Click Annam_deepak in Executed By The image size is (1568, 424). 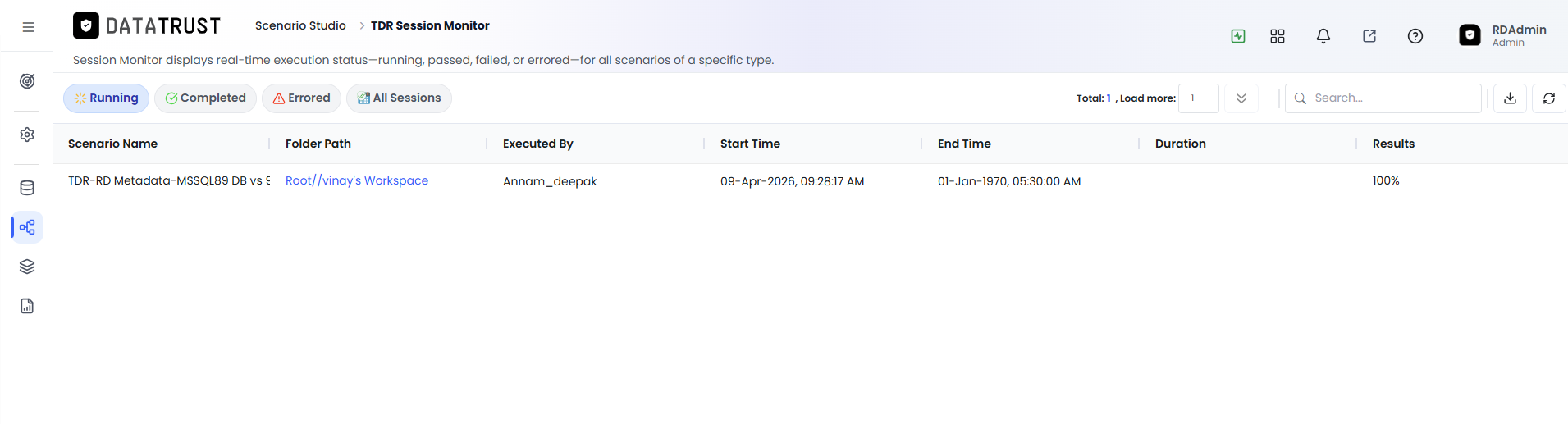550,181
